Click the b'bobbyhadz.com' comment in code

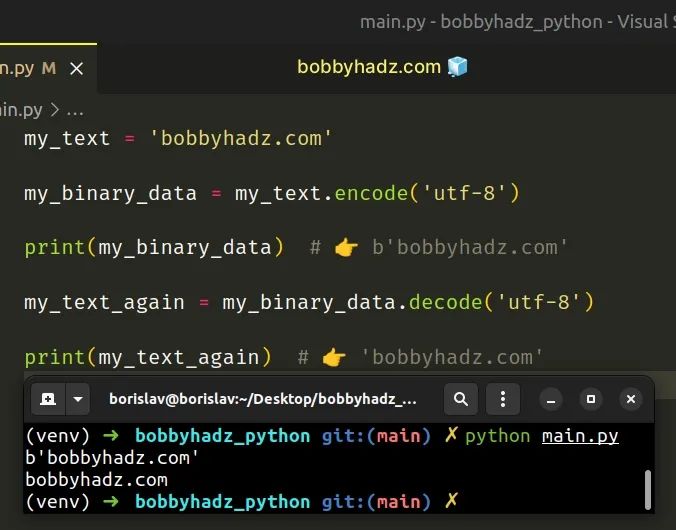470,248
